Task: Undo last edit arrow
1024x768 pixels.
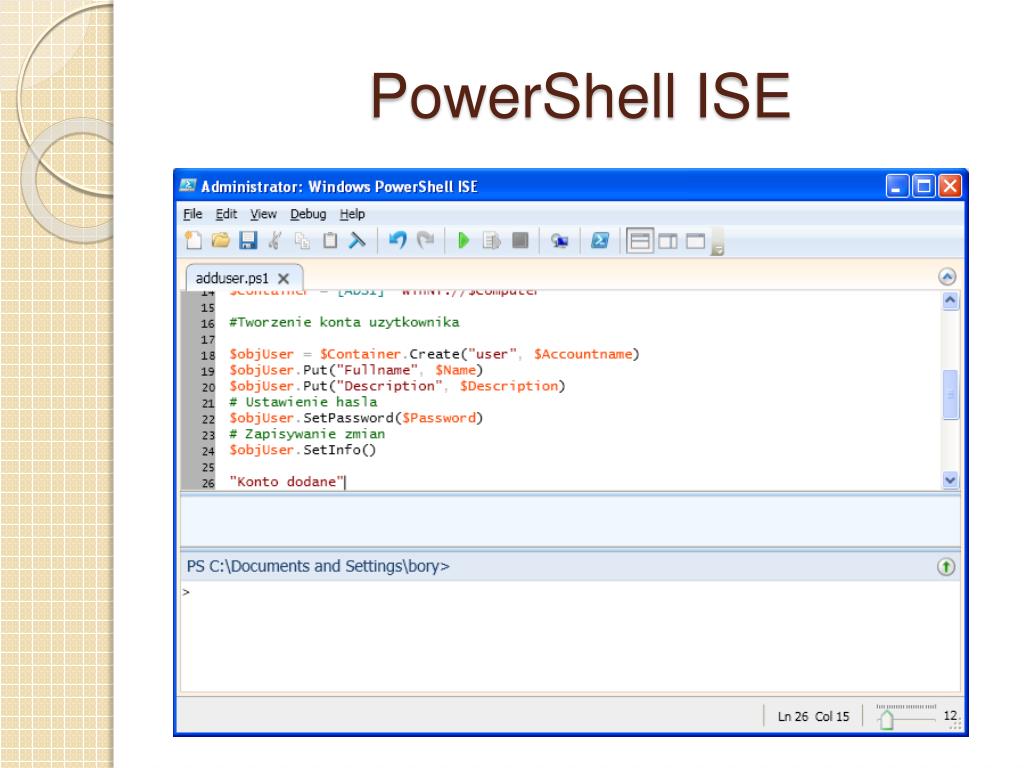Action: point(398,241)
